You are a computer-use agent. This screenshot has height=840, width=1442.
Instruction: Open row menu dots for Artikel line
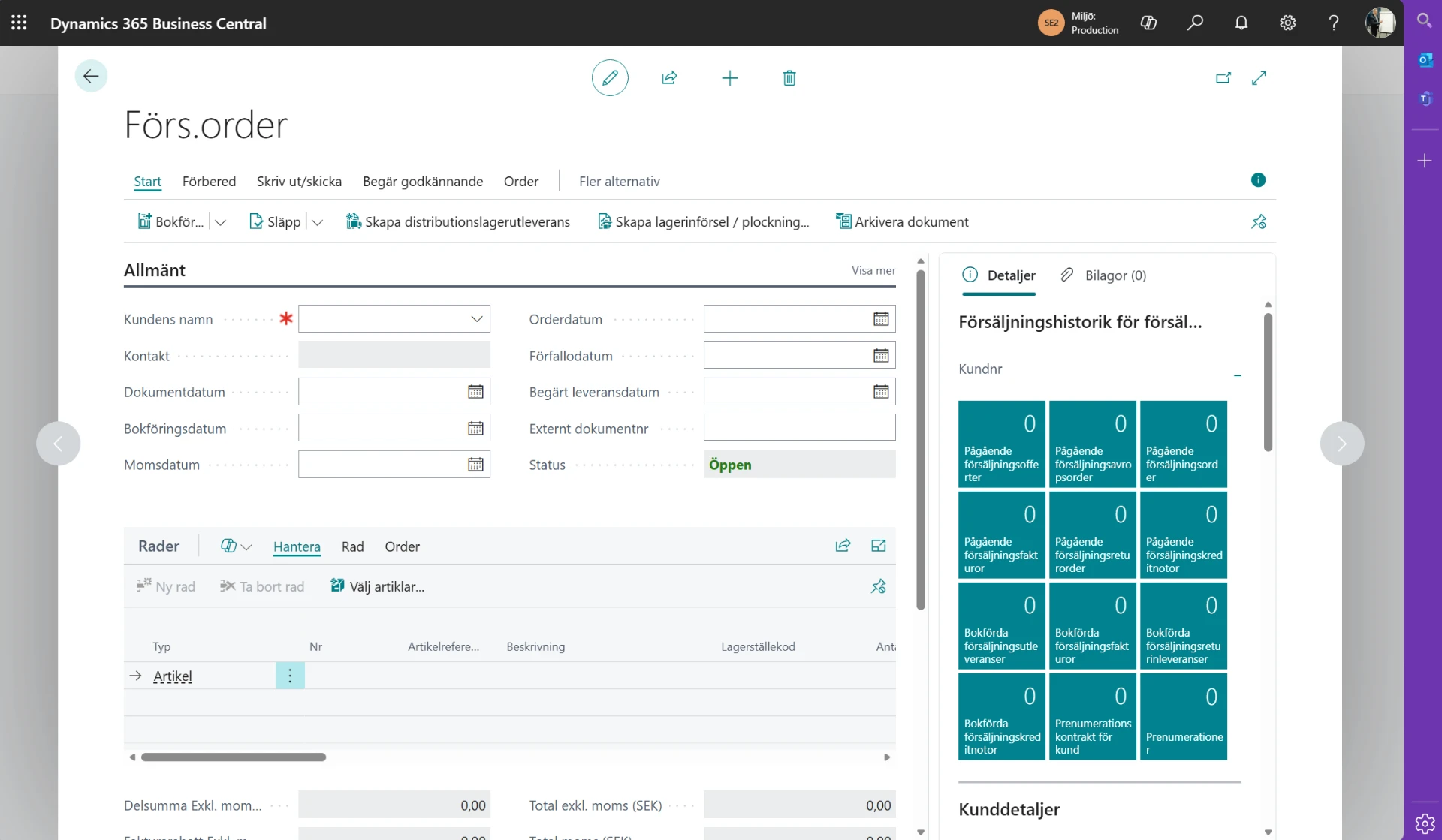click(290, 676)
